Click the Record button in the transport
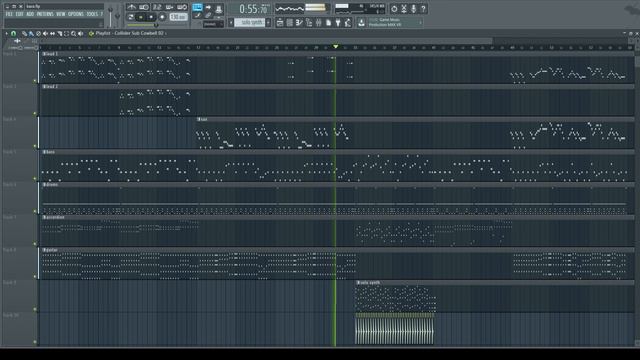This screenshot has width=640, height=360. [x=162, y=17]
